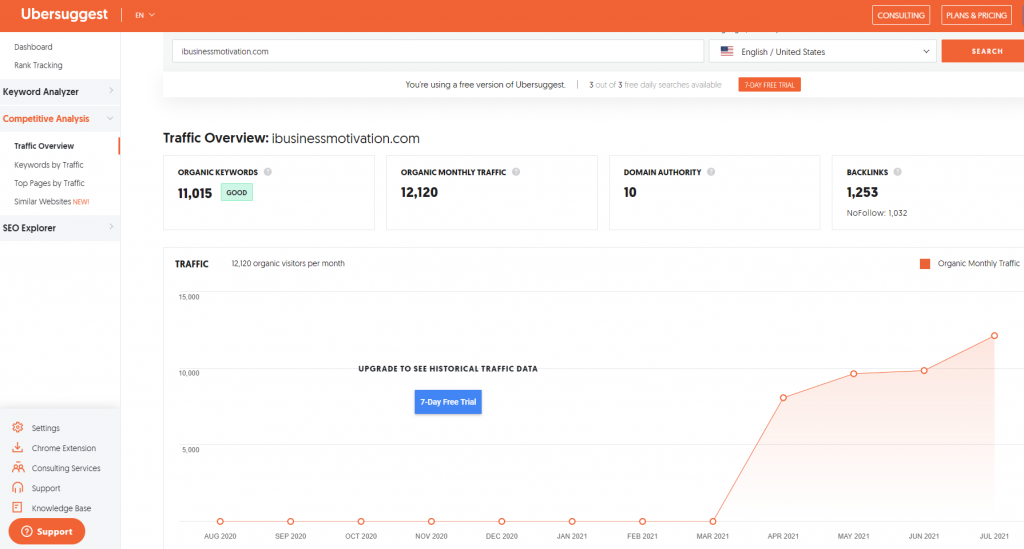Open Top Pages by Traffic

tap(50, 183)
